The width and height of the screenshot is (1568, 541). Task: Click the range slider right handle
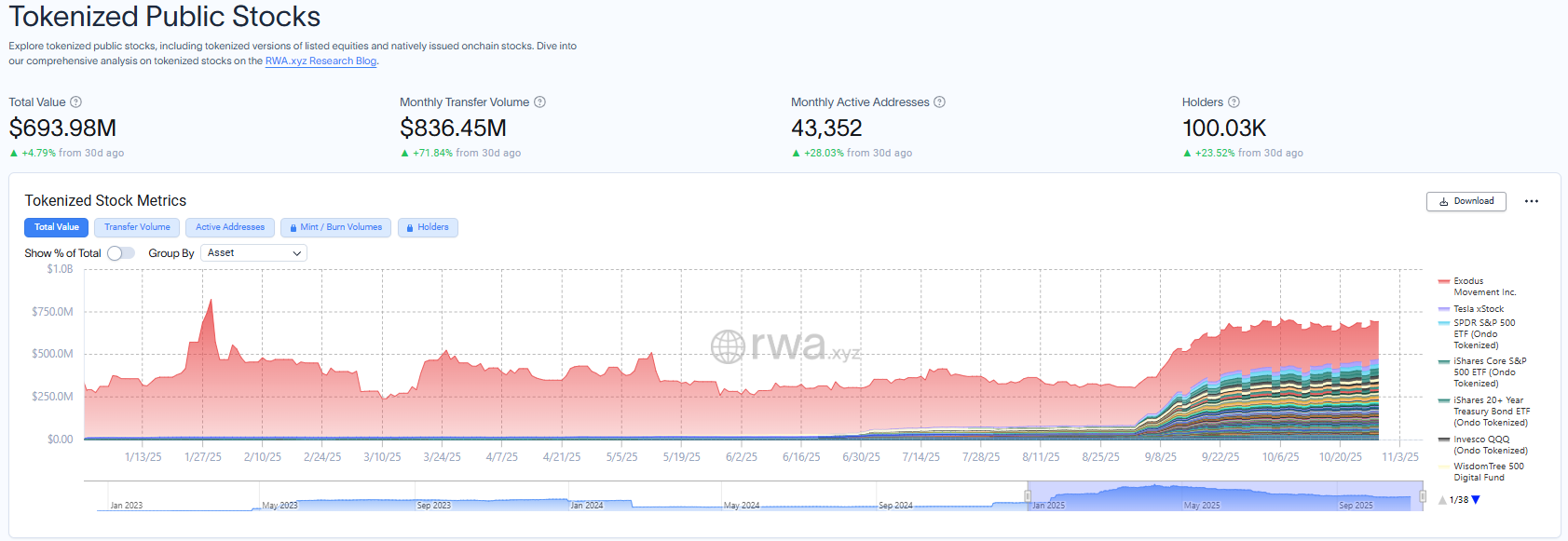[1423, 496]
